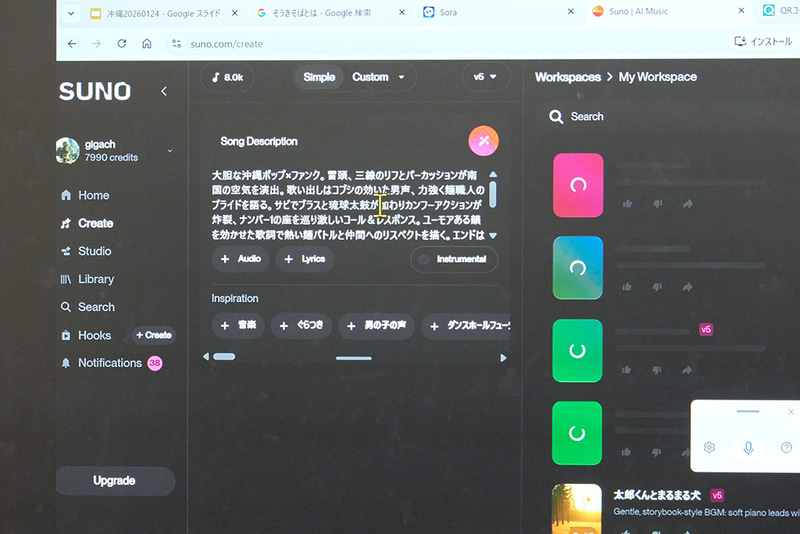This screenshot has height=534, width=800.
Task: Click the Song Description scrollbar thumb
Action: click(x=493, y=195)
